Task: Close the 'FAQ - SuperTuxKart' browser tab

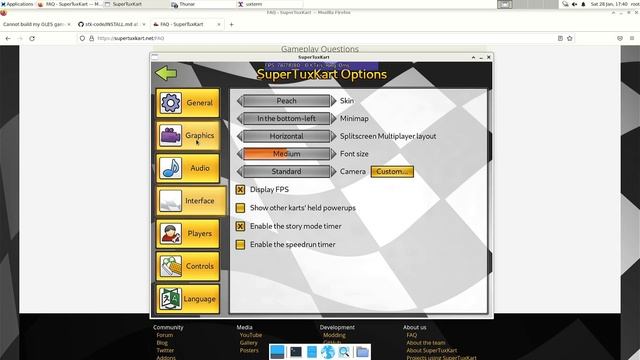Action: point(219,24)
